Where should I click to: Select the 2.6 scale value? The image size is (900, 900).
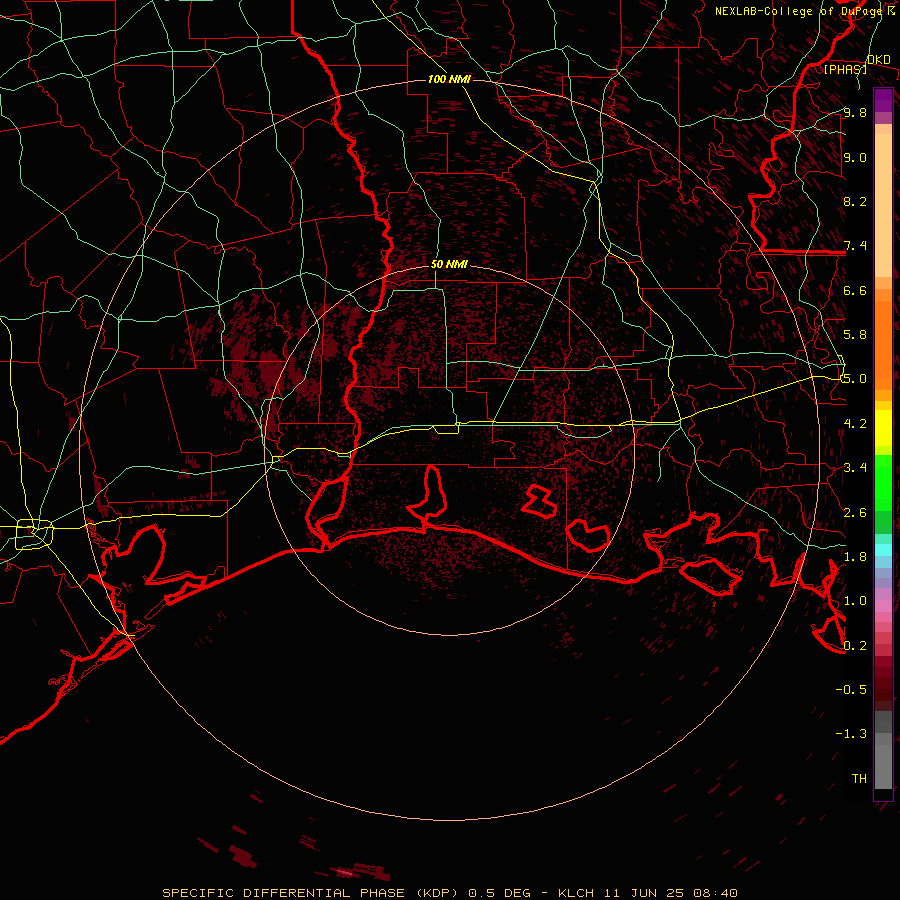pos(855,513)
